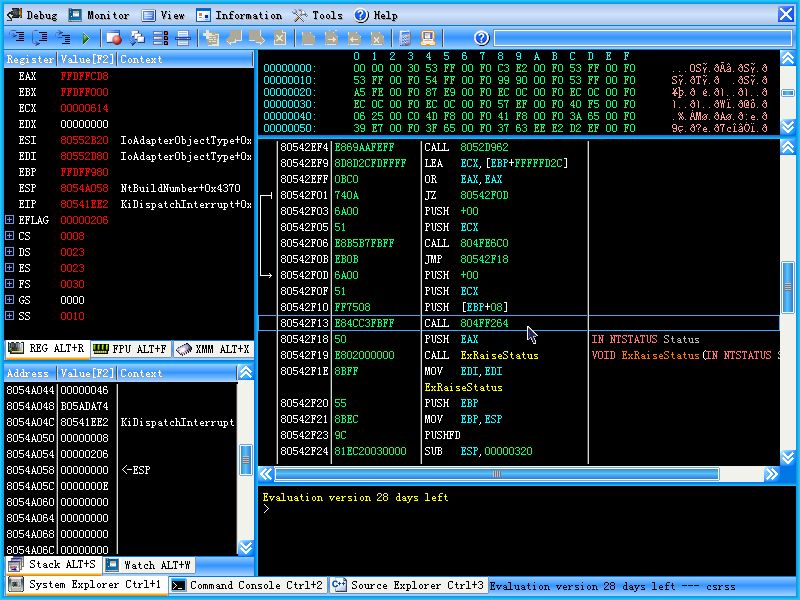Screen dimensions: 800x600
Task: Click the stack panel scrollbar thumb
Action: click(x=246, y=460)
